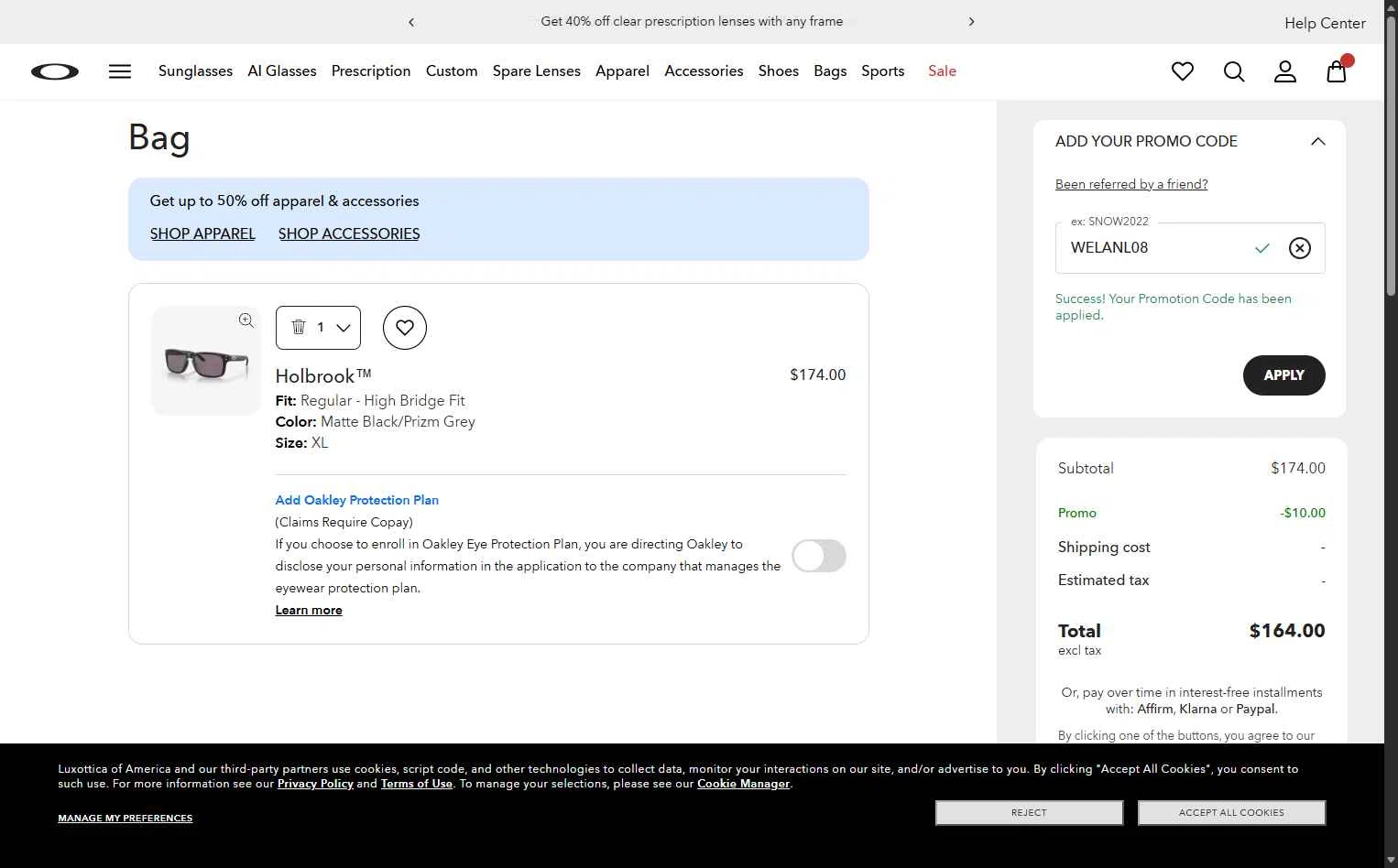Open the AI Glasses menu
Screen dimensions: 1398x868
pos(282,71)
